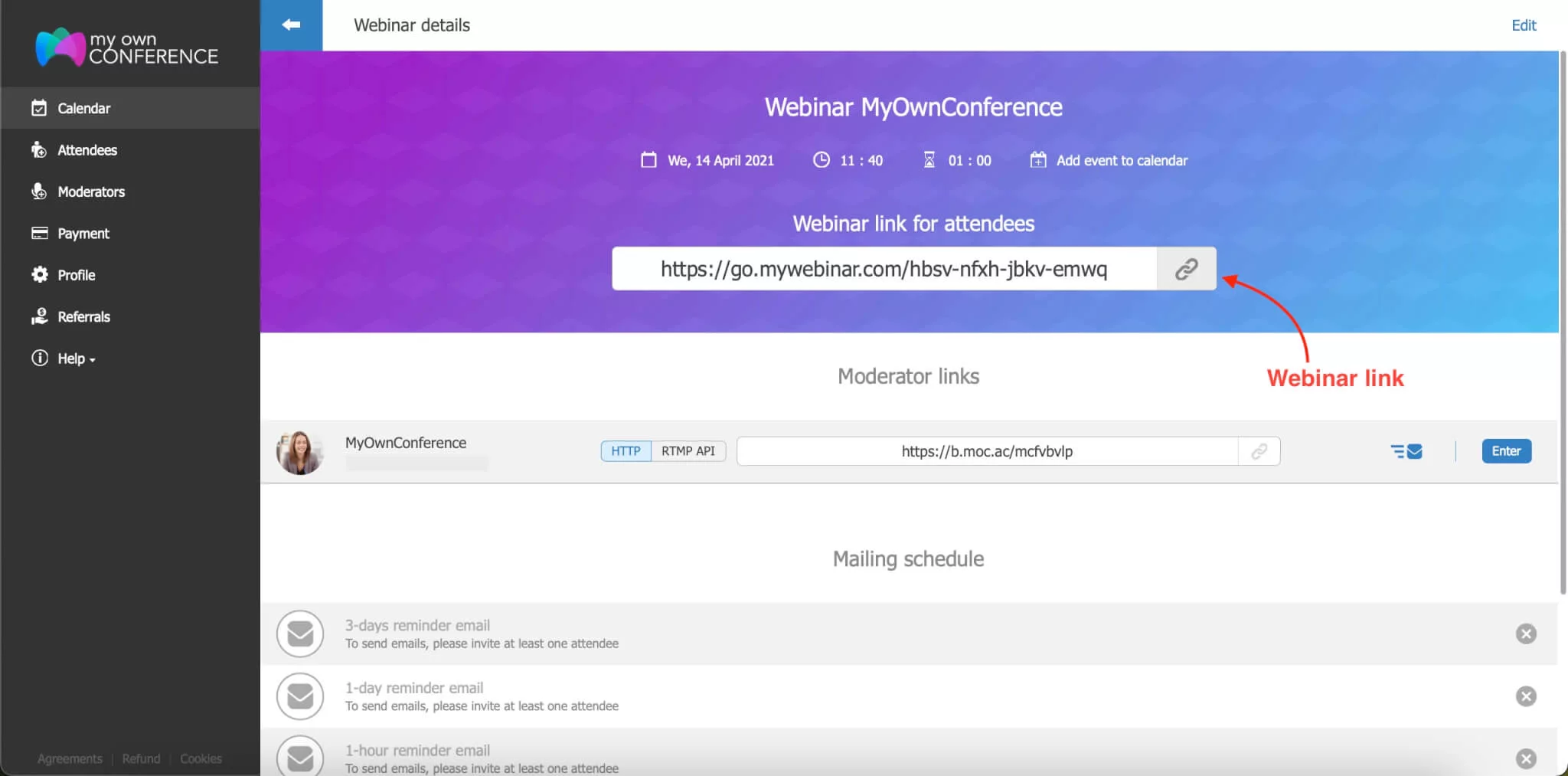
Task: Switch the moderator link to RTMP API mode
Action: pos(688,451)
